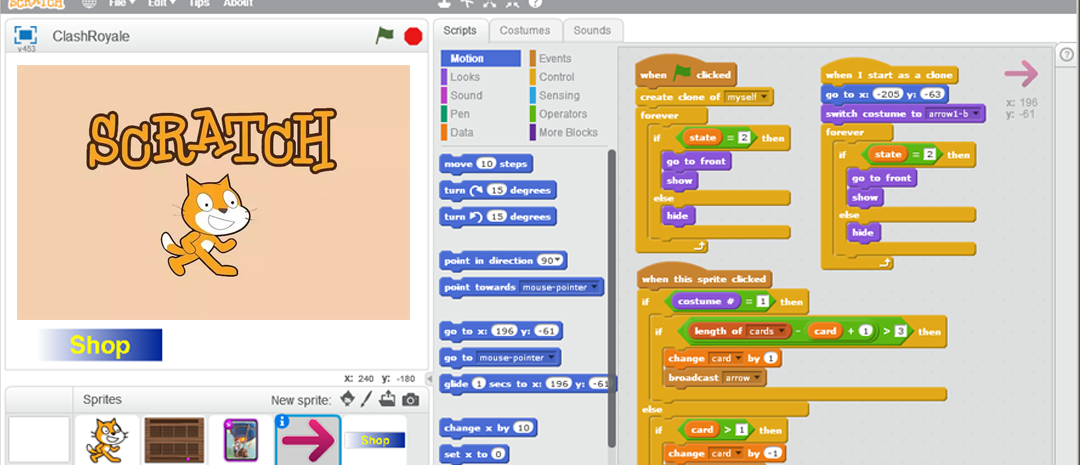Click the value field in change x by 10
Viewport: 1080px width, 465px height.
pyautogui.click(x=523, y=428)
